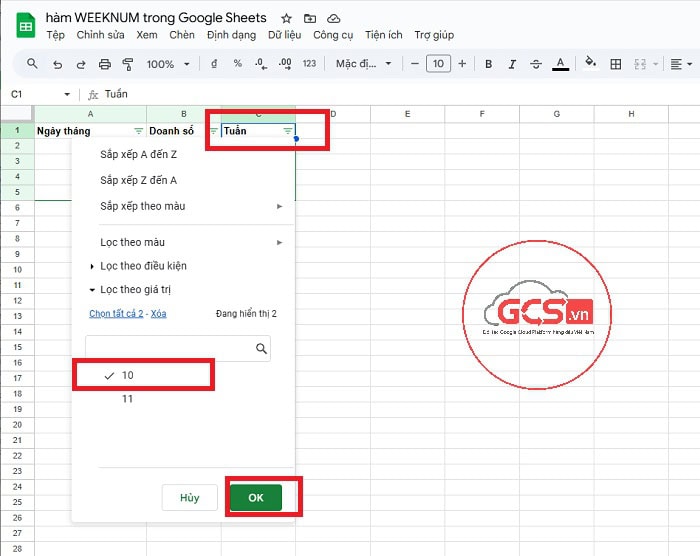The height and width of the screenshot is (556, 700).
Task: Toggle value 11 in filter list
Action: [127, 399]
